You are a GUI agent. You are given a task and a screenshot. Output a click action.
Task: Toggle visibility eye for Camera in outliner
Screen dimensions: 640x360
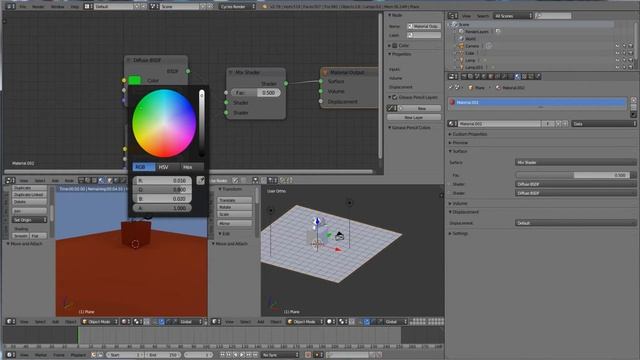click(x=617, y=46)
